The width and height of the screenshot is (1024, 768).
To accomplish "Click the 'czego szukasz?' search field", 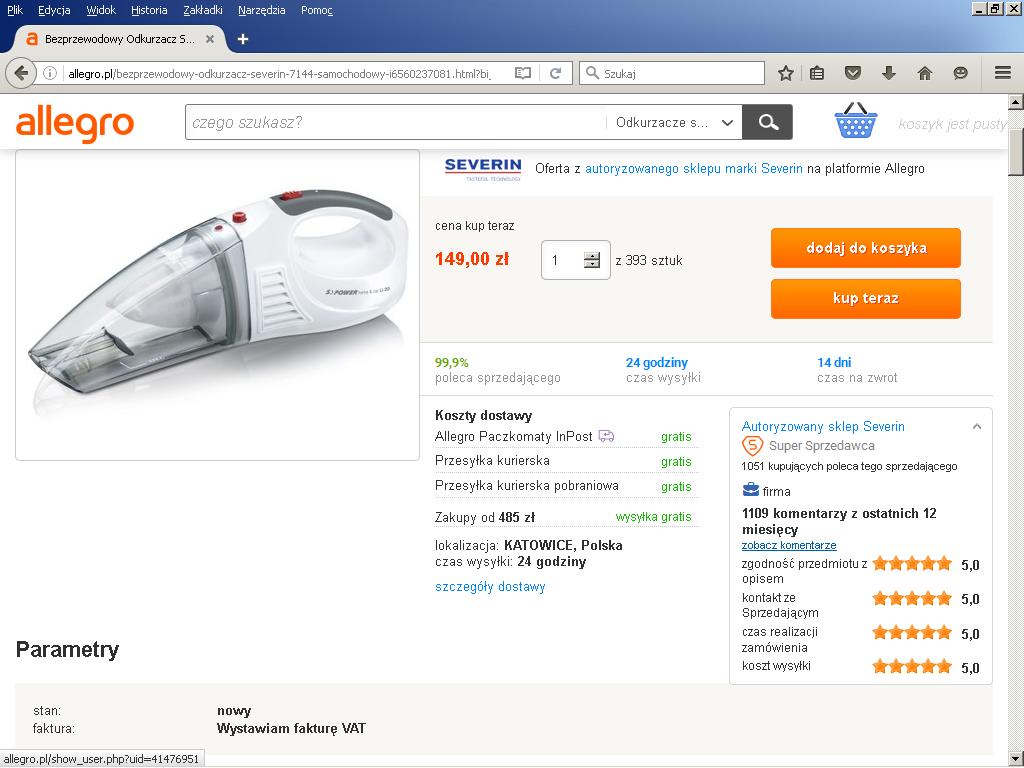I will pyautogui.click(x=395, y=122).
